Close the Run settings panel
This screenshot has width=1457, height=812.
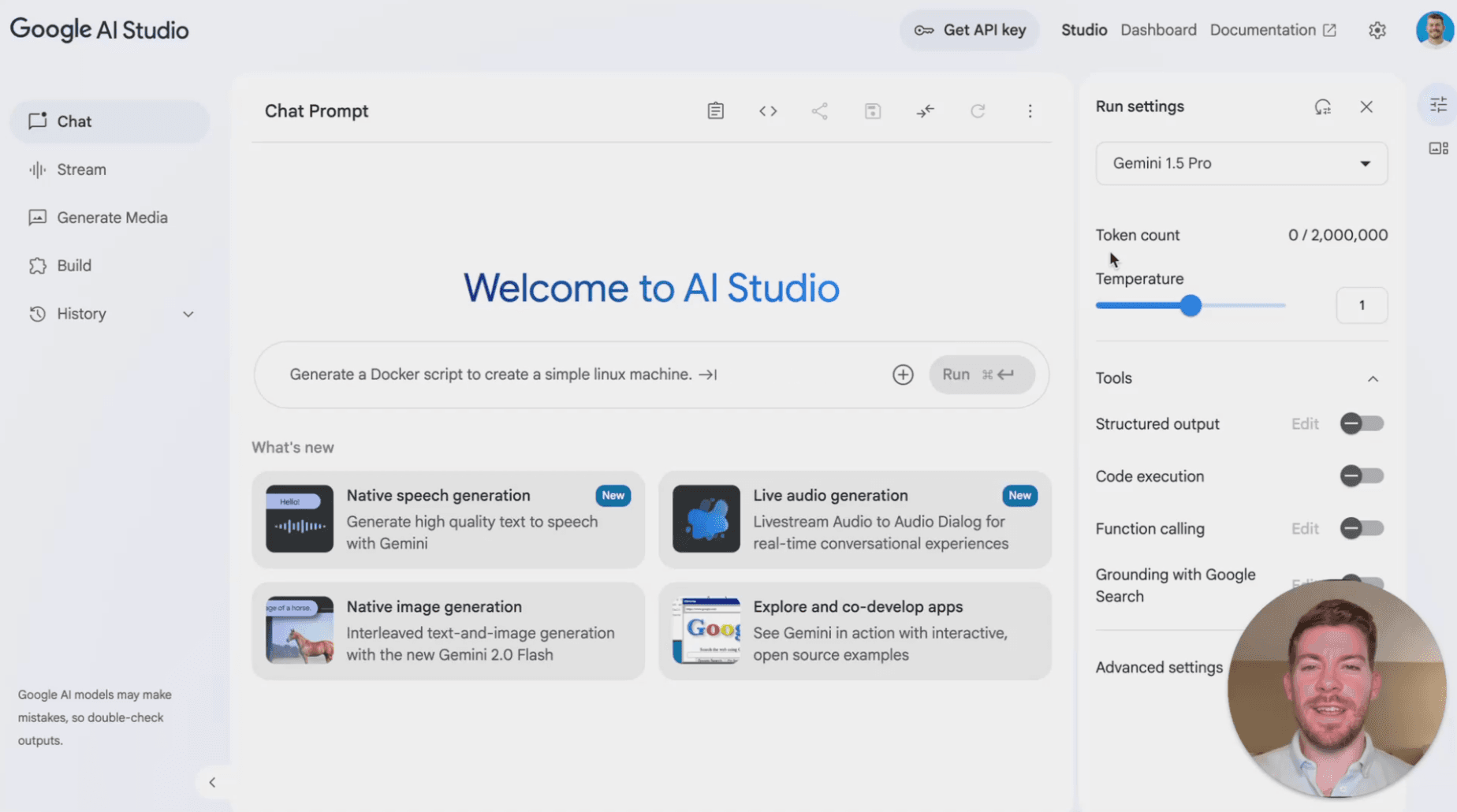[1366, 106]
